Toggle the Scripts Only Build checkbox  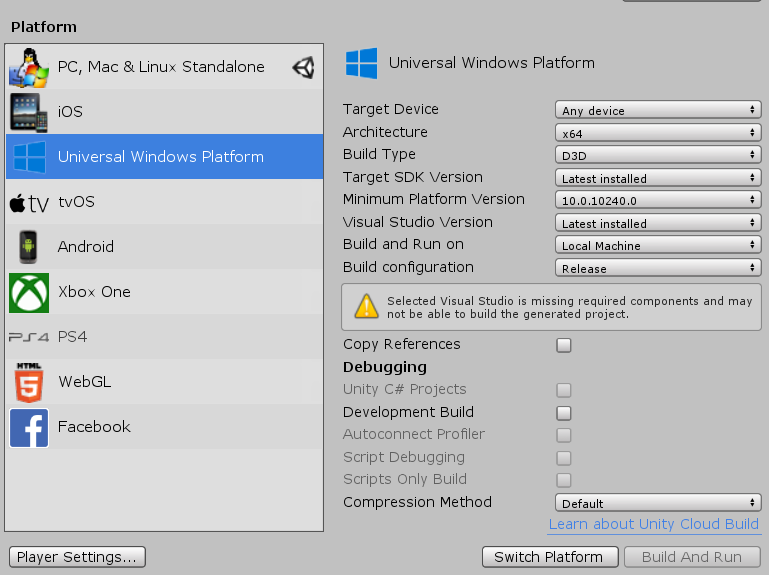(564, 480)
